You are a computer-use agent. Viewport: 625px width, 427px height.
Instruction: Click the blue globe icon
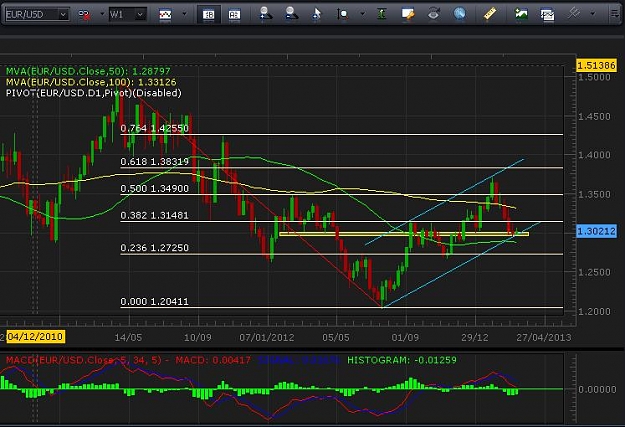(x=460, y=14)
